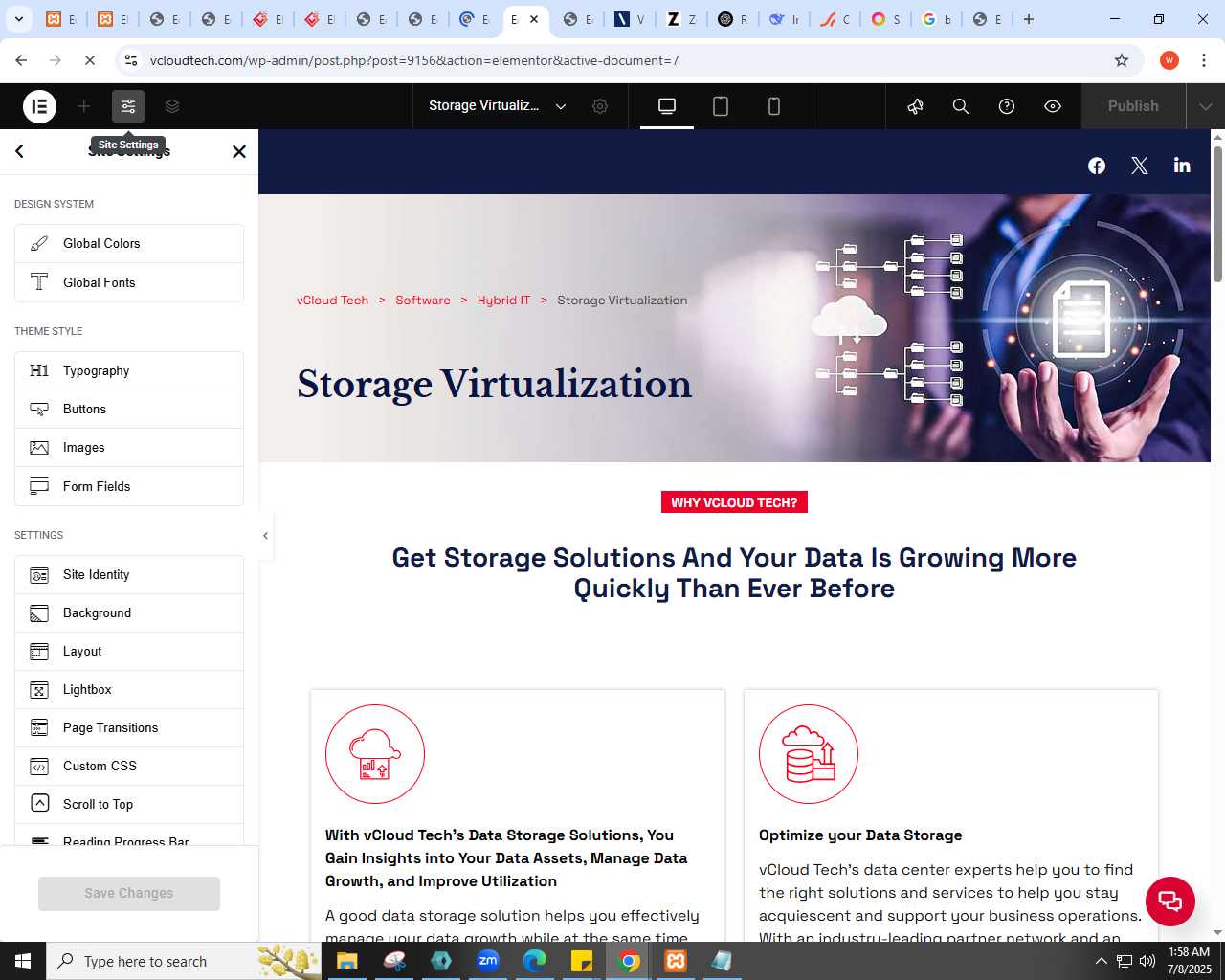Go back in Site Settings panel
Image resolution: width=1225 pixels, height=980 pixels.
(20, 151)
